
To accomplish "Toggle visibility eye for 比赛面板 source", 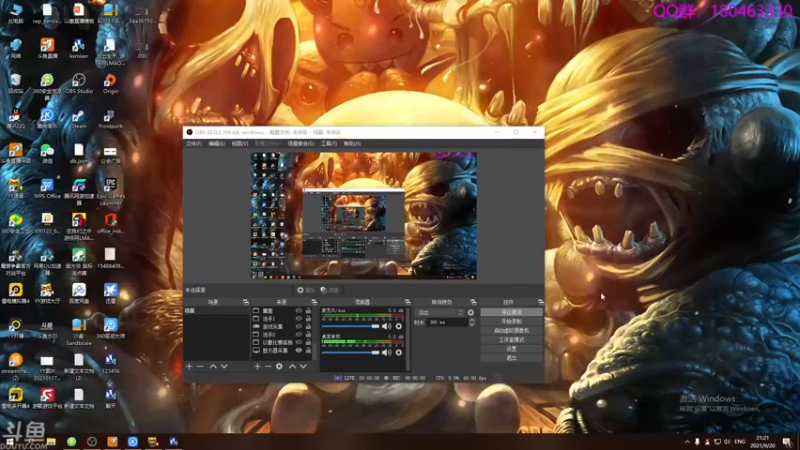I will click(298, 342).
